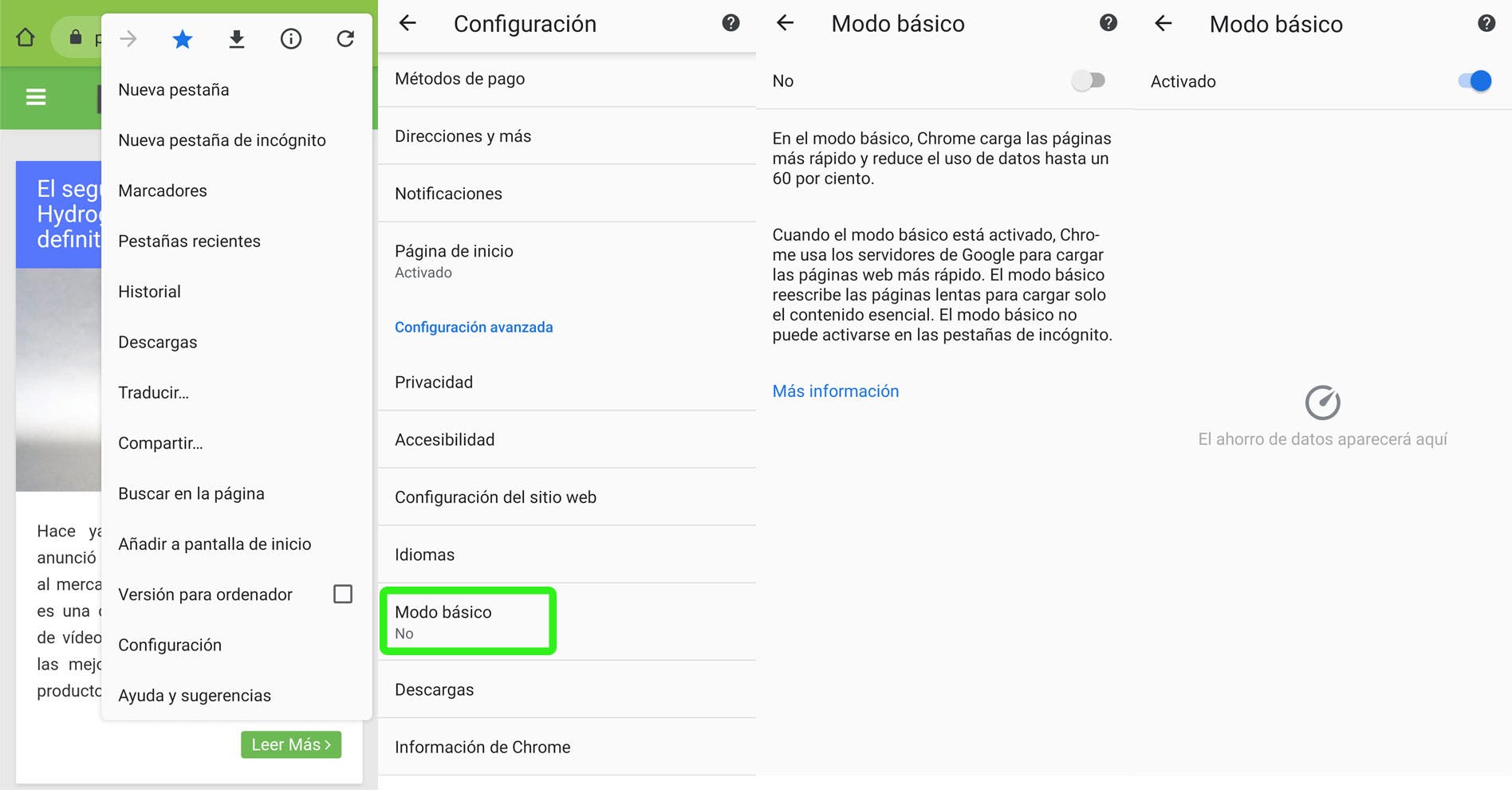Go to home with house icon
The height and width of the screenshot is (797, 1512).
pyautogui.click(x=26, y=37)
